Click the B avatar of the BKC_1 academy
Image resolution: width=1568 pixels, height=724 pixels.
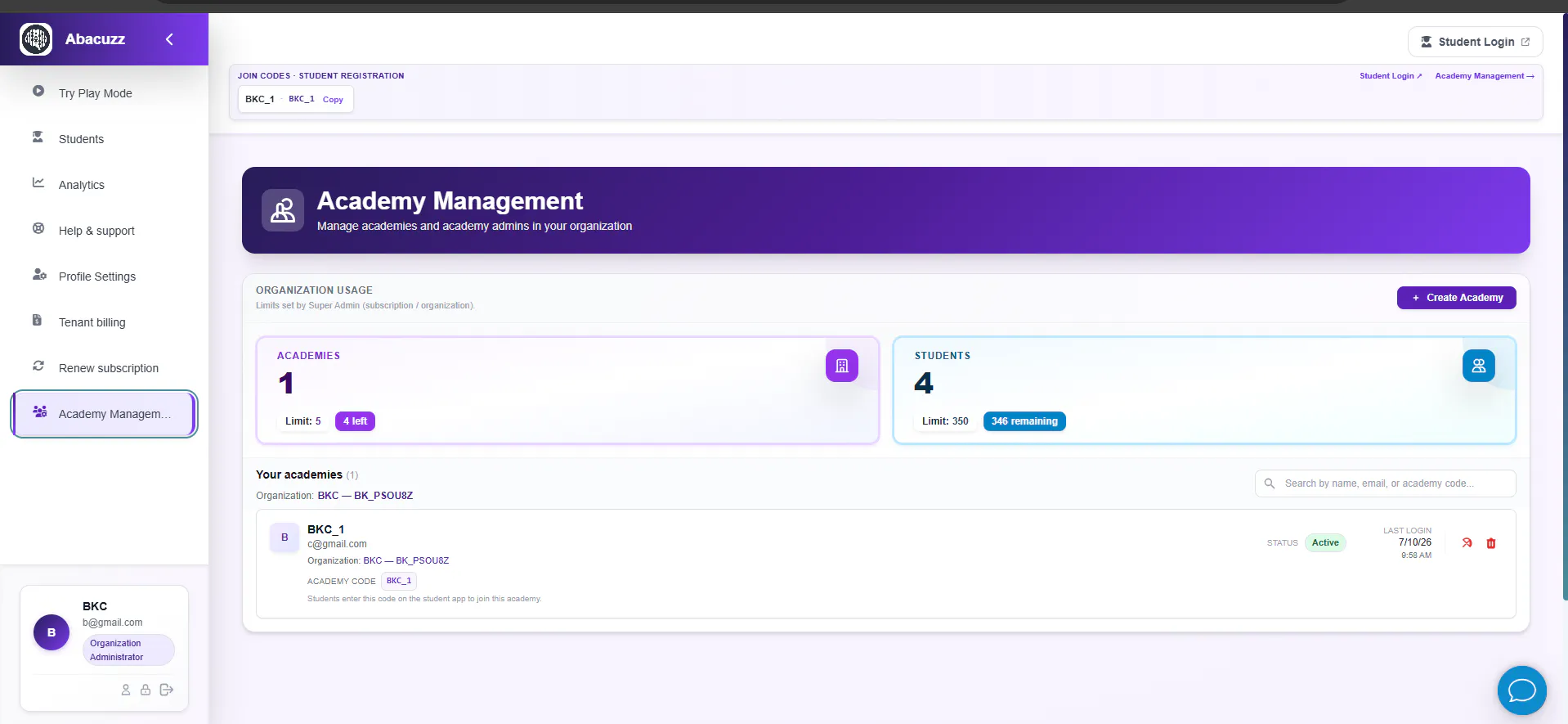[284, 537]
